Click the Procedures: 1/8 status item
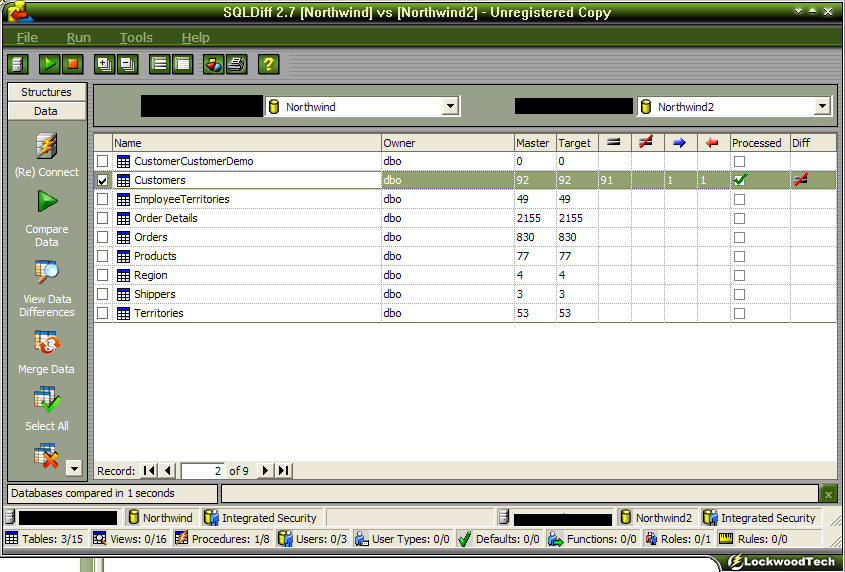Image resolution: width=845 pixels, height=572 pixels. point(223,539)
